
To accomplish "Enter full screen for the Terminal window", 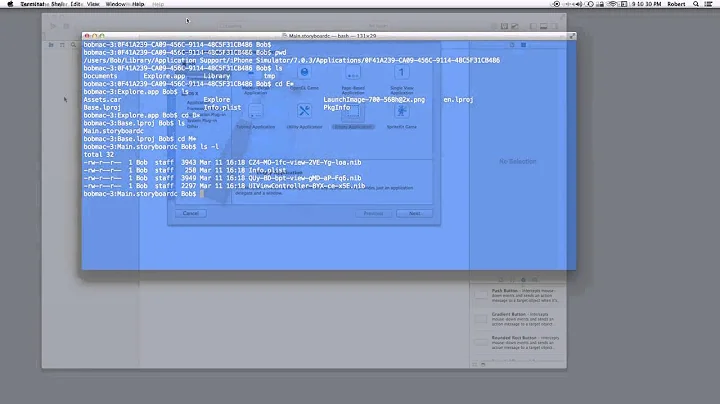I will click(x=572, y=36).
